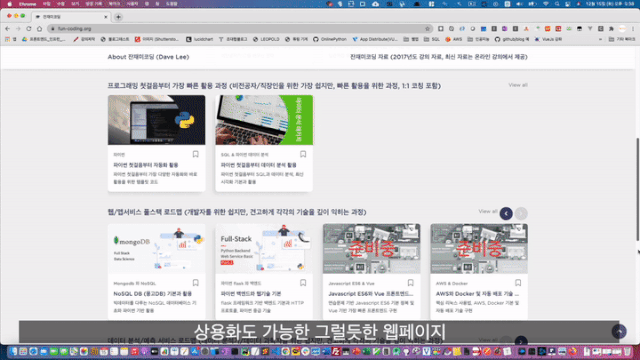640x360 pixels.
Task: Show next courses with the gray right arrow
Action: click(x=521, y=213)
